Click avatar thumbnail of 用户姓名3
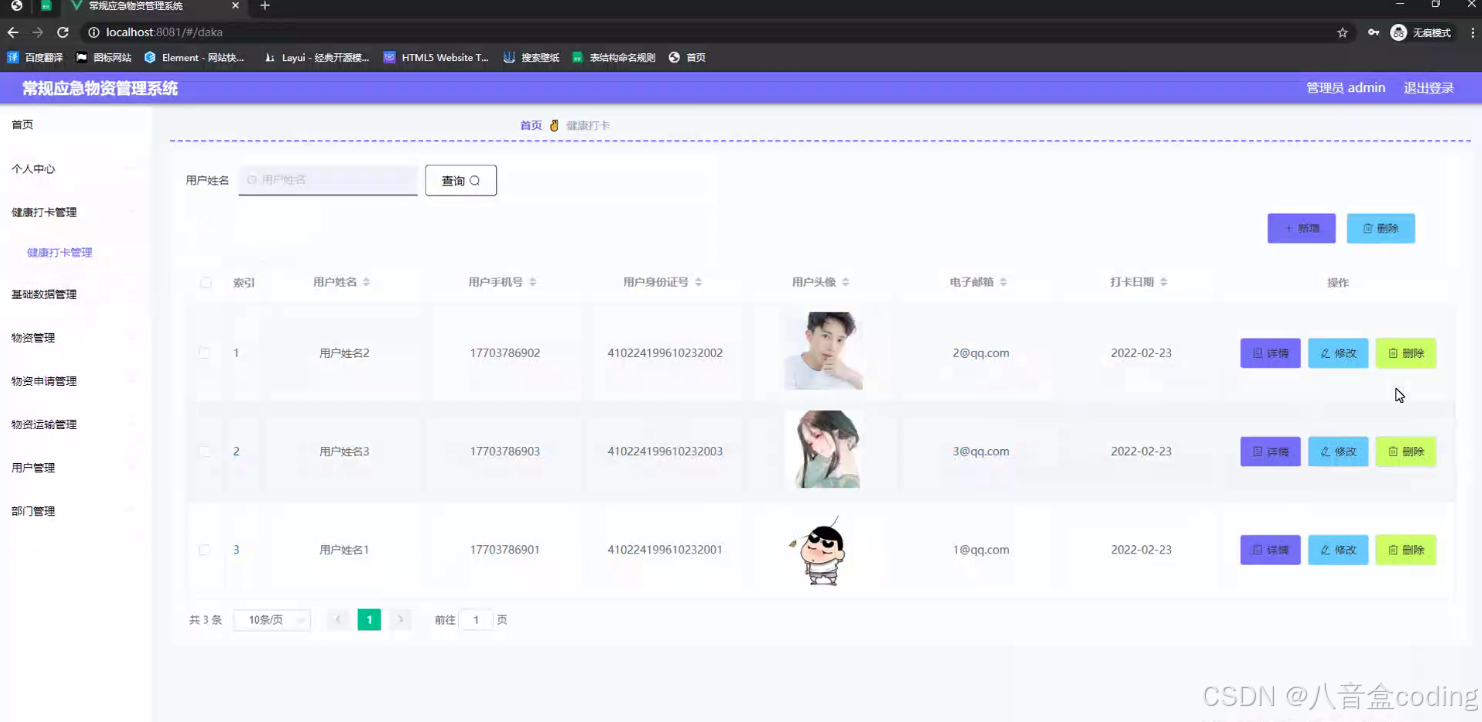This screenshot has height=722, width=1482. pyautogui.click(x=823, y=449)
